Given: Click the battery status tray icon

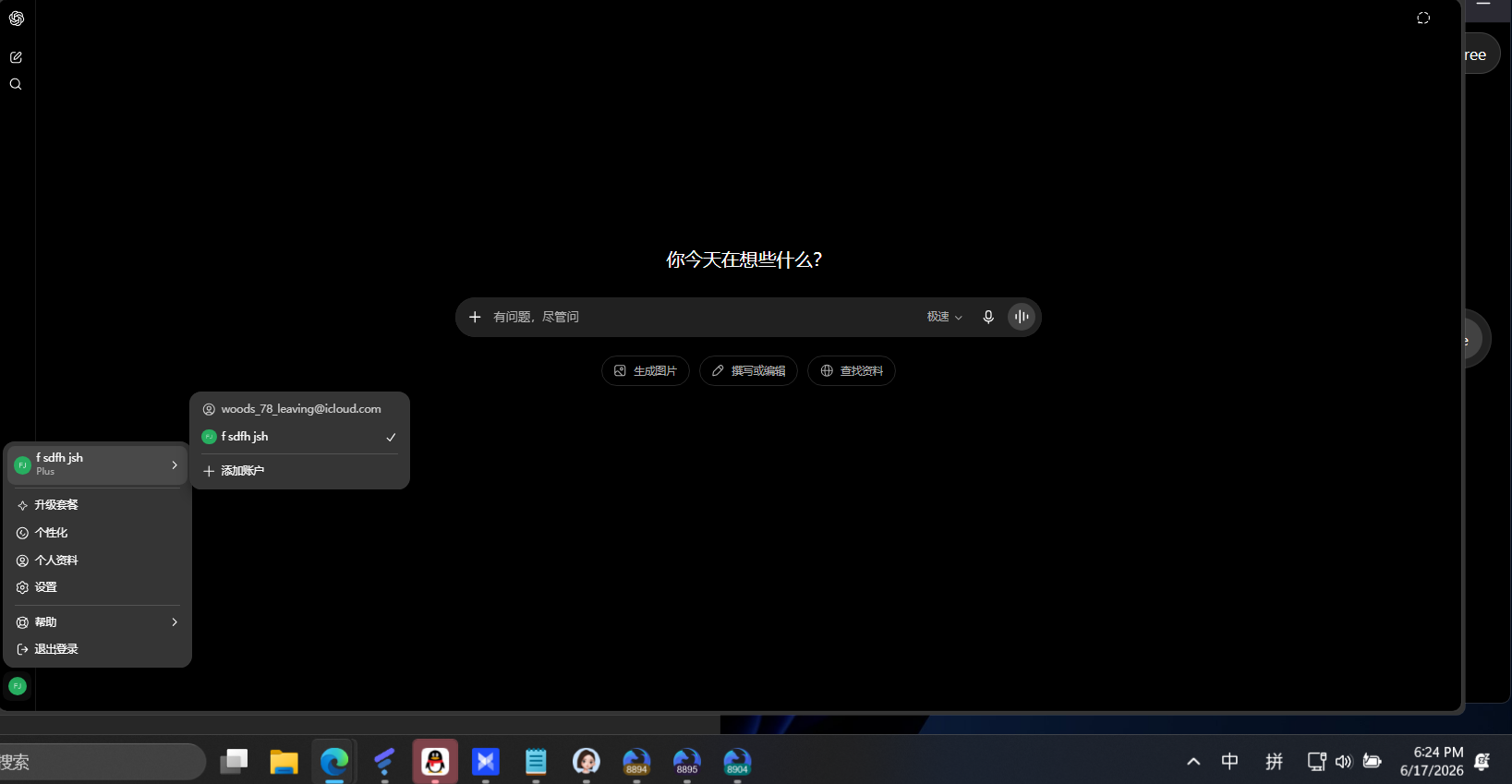Looking at the screenshot, I should (1373, 762).
